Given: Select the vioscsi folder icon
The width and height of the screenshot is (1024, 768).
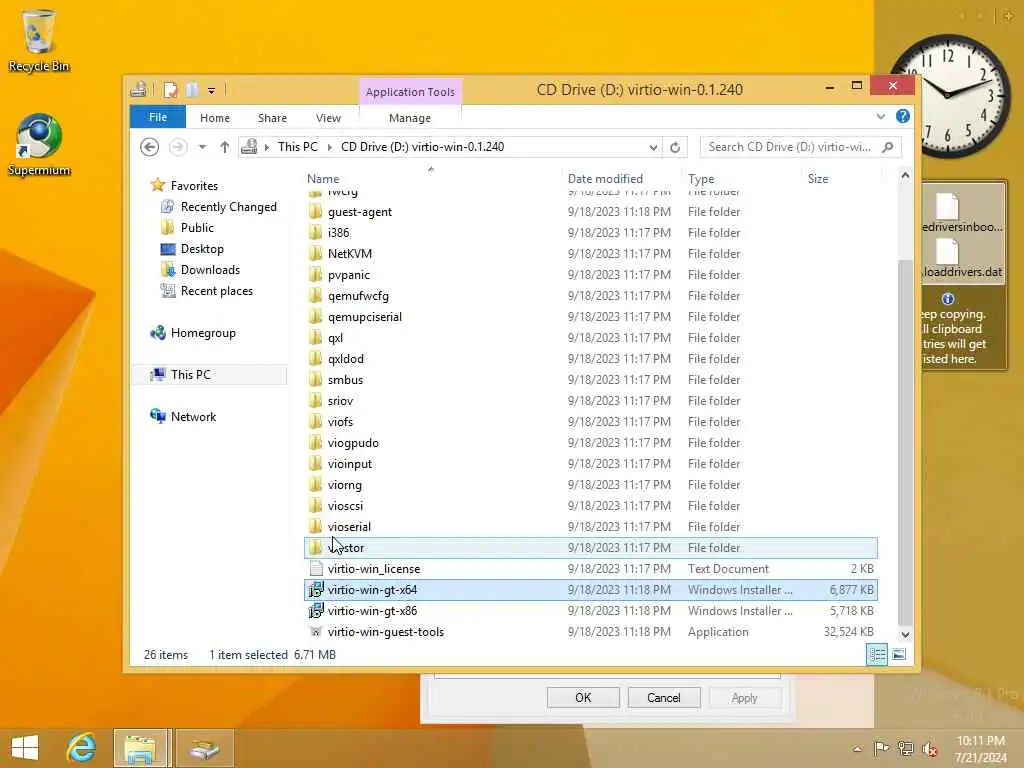Looking at the screenshot, I should coord(315,505).
